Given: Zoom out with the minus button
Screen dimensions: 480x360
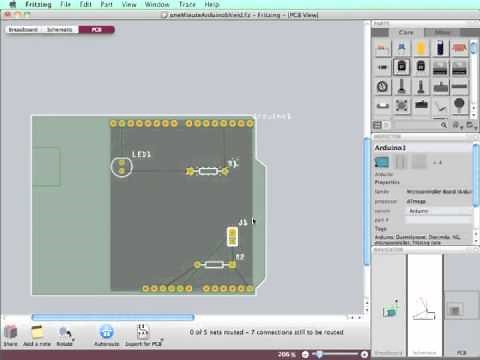Looking at the screenshot, I should 305,354.
